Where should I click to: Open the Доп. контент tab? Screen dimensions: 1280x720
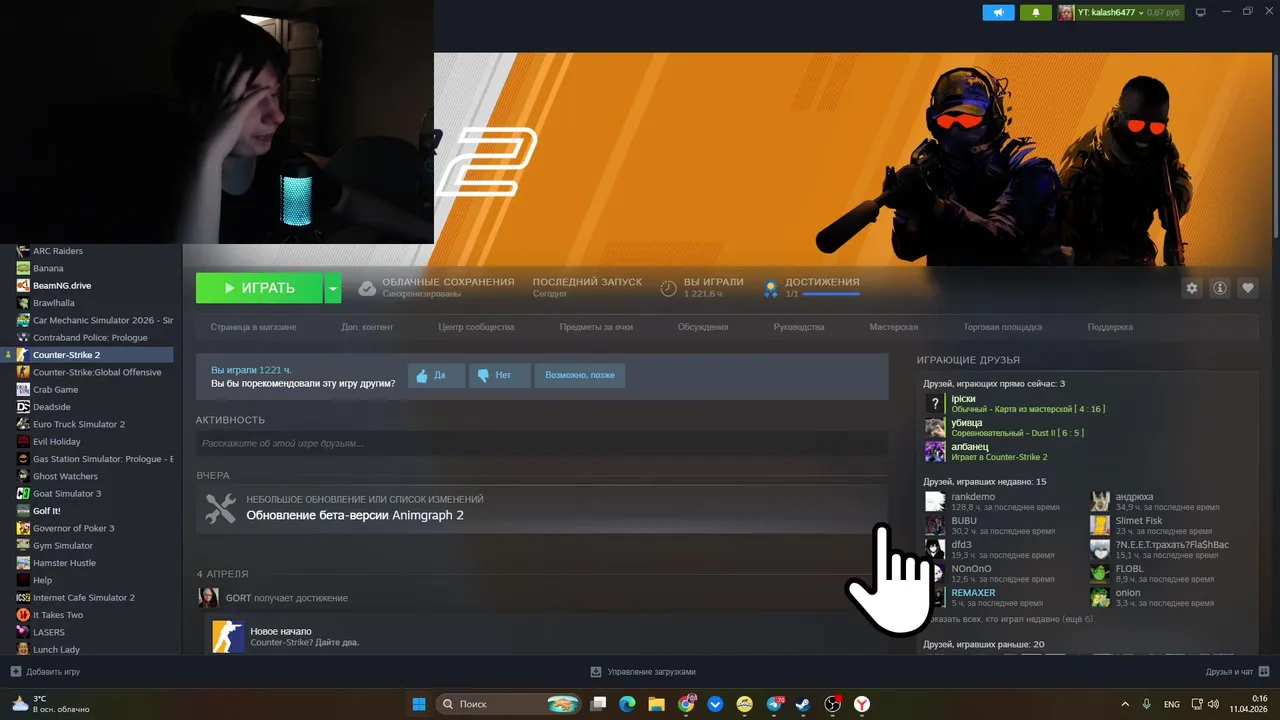point(367,327)
